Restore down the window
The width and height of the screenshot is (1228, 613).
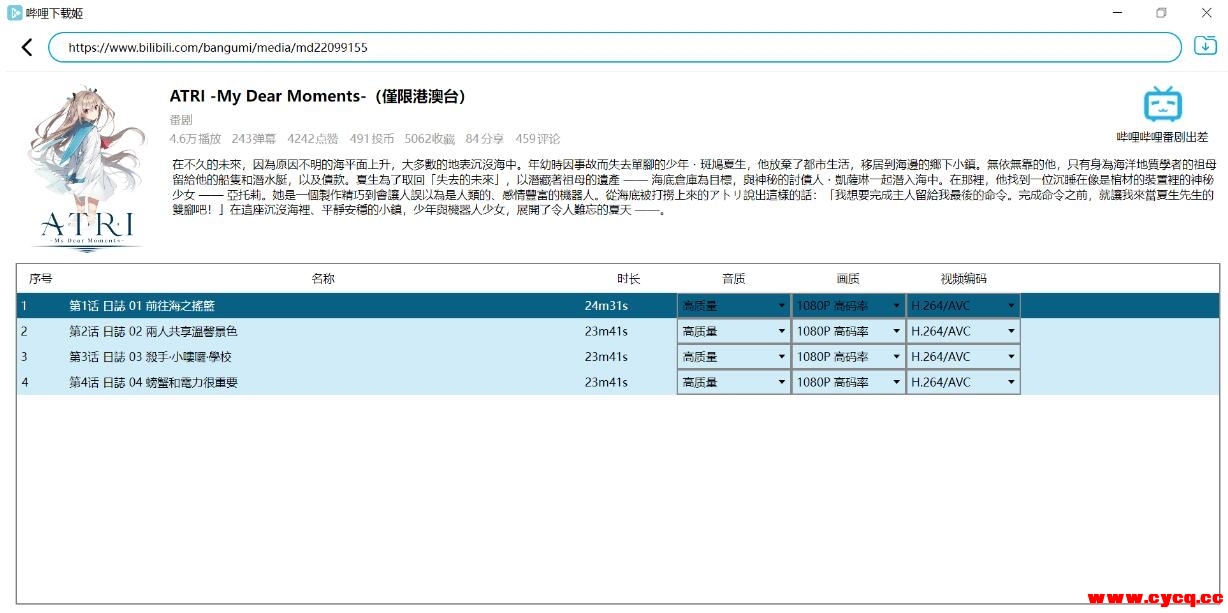tap(1161, 13)
